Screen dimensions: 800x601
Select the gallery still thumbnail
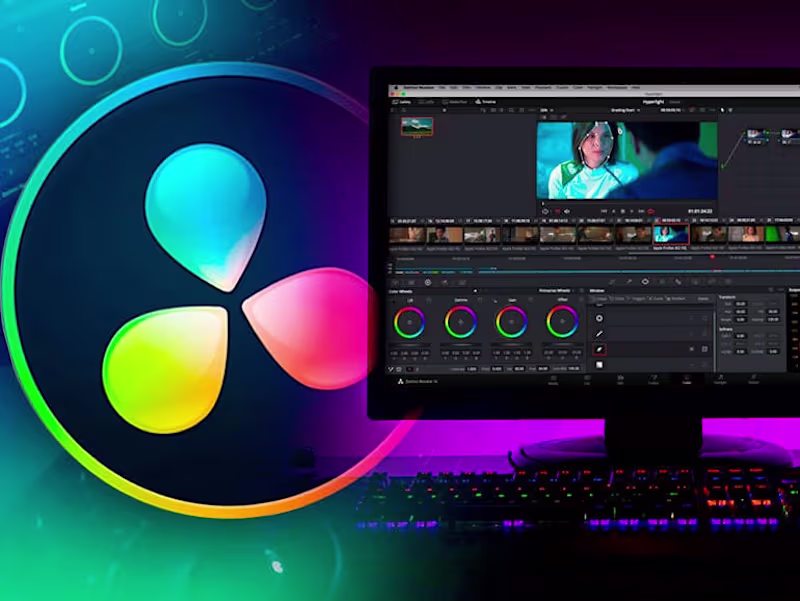[x=417, y=127]
